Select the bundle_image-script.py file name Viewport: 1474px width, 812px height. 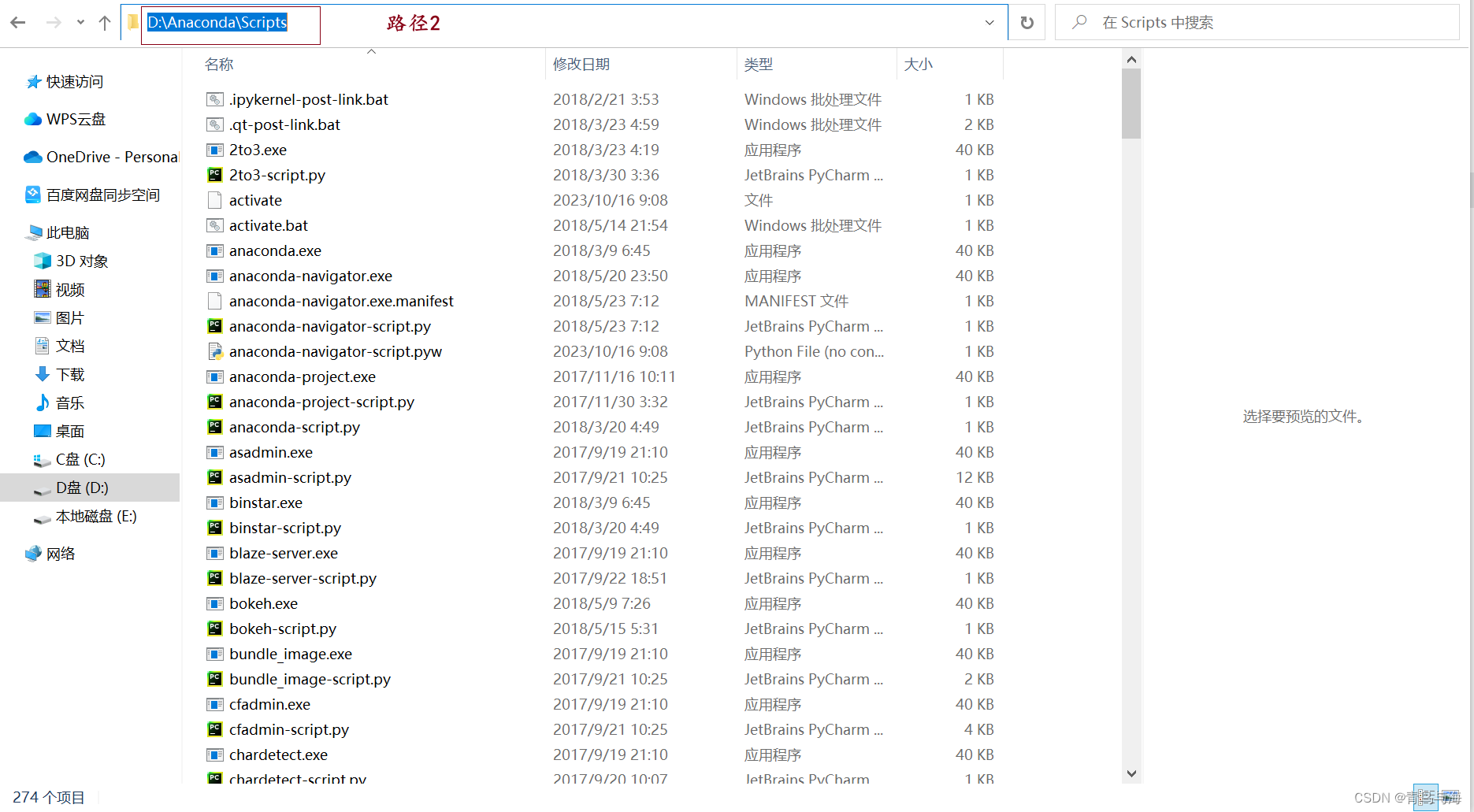pos(310,679)
